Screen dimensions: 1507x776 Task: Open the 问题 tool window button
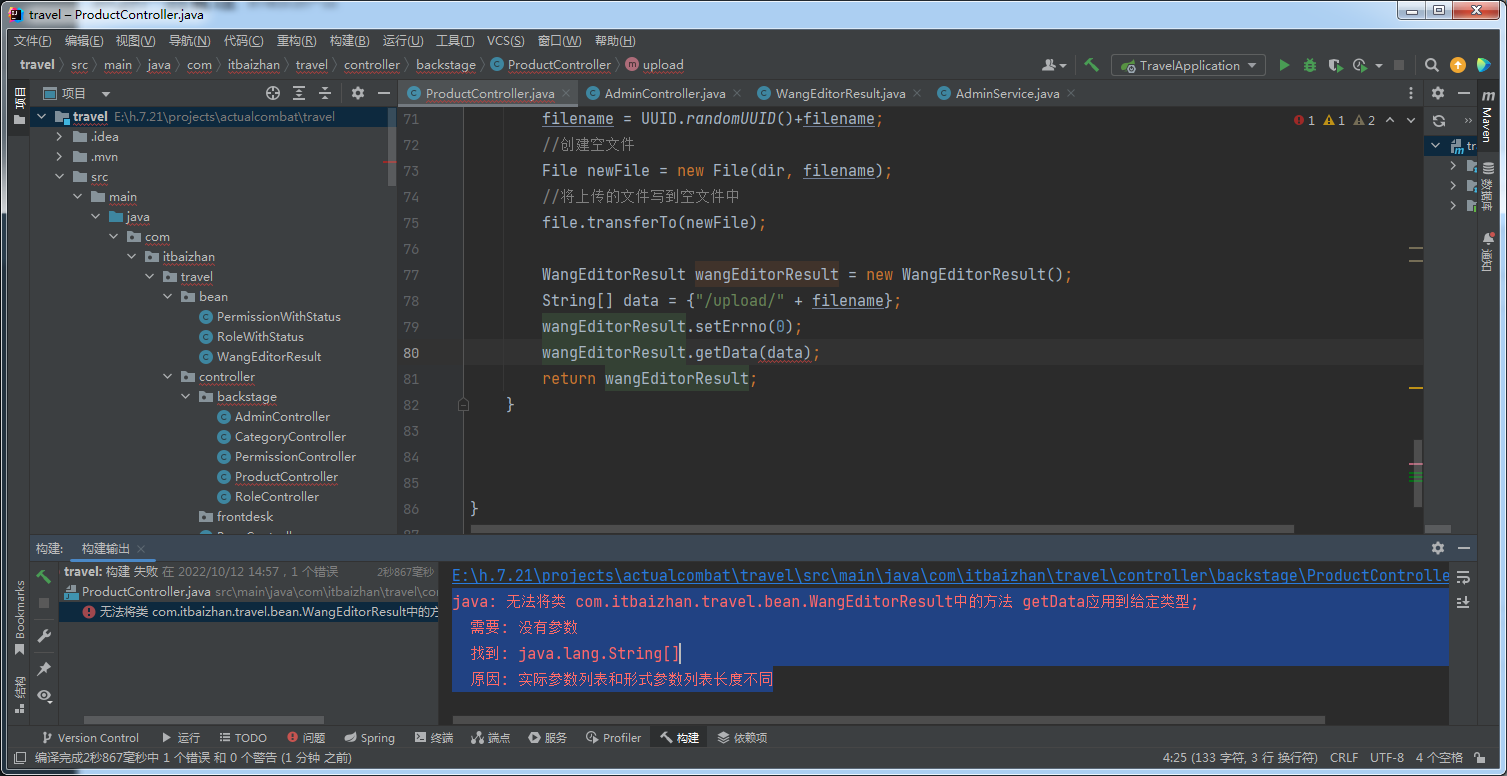[x=306, y=738]
